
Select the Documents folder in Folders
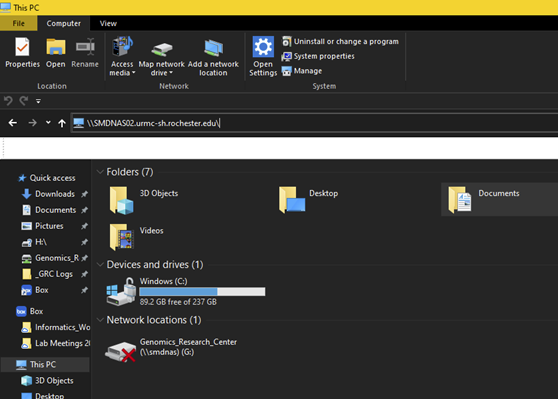pyautogui.click(x=500, y=199)
